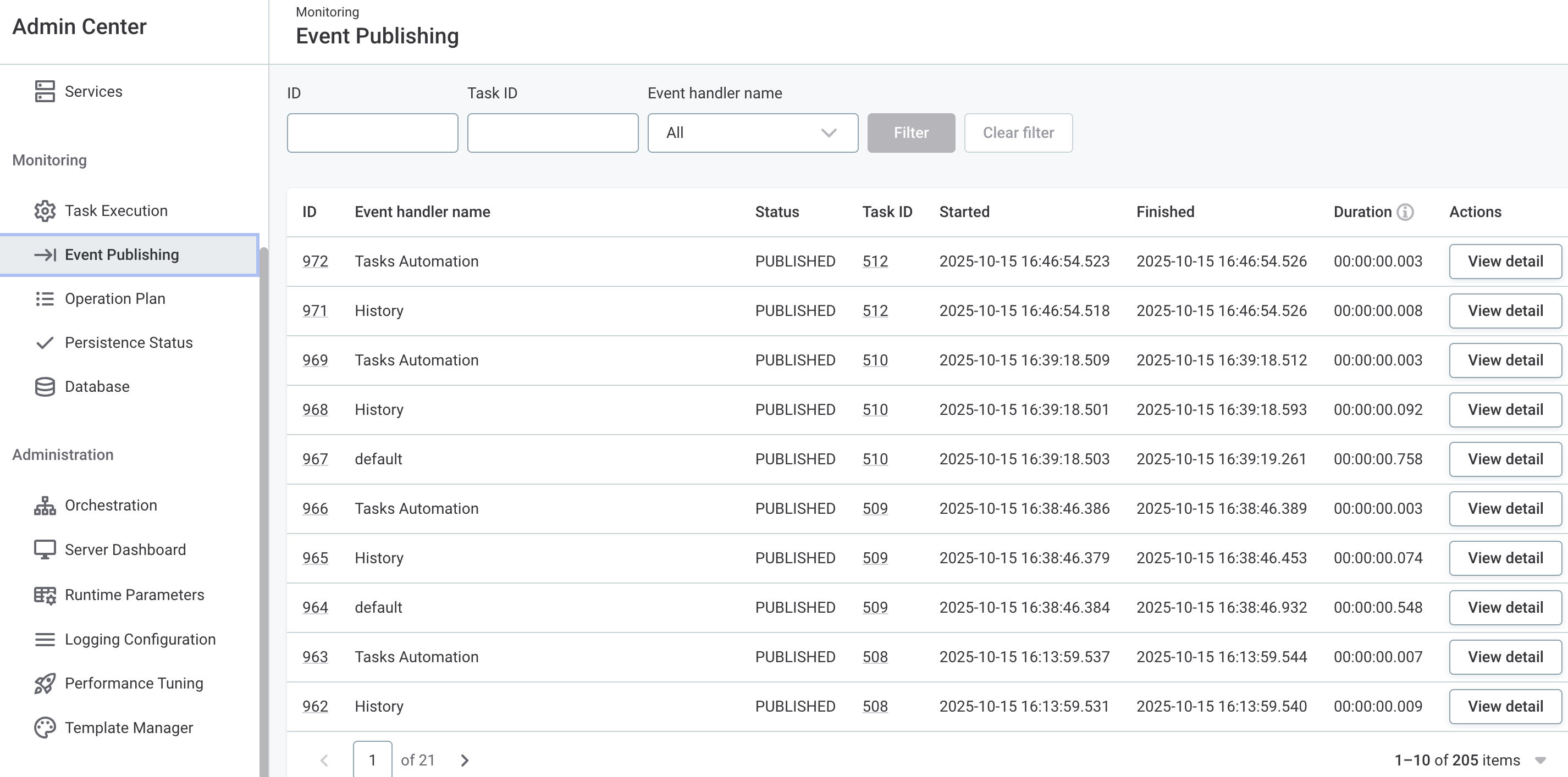The width and height of the screenshot is (1568, 777).
Task: Click the Performance Tuning rocket icon
Action: pos(45,682)
